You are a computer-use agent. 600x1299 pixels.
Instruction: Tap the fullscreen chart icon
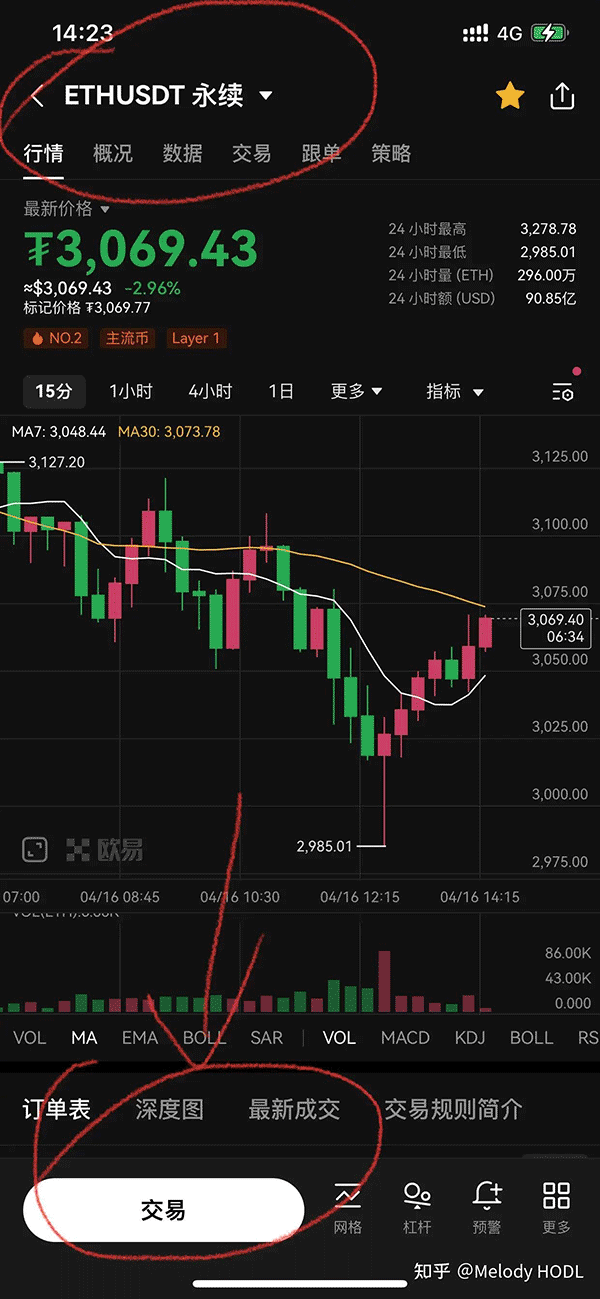pyautogui.click(x=35, y=850)
